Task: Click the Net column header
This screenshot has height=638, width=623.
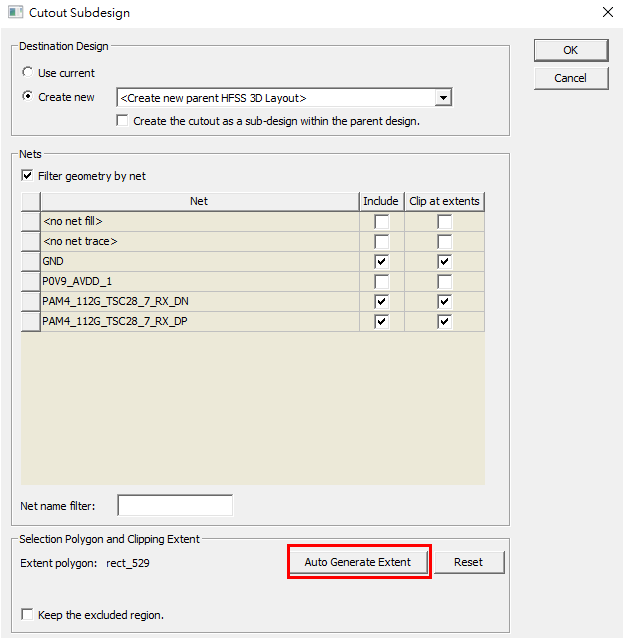Action: pyautogui.click(x=200, y=201)
